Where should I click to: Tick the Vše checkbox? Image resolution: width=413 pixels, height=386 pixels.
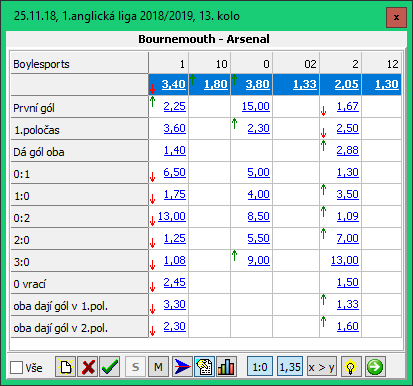[16, 368]
